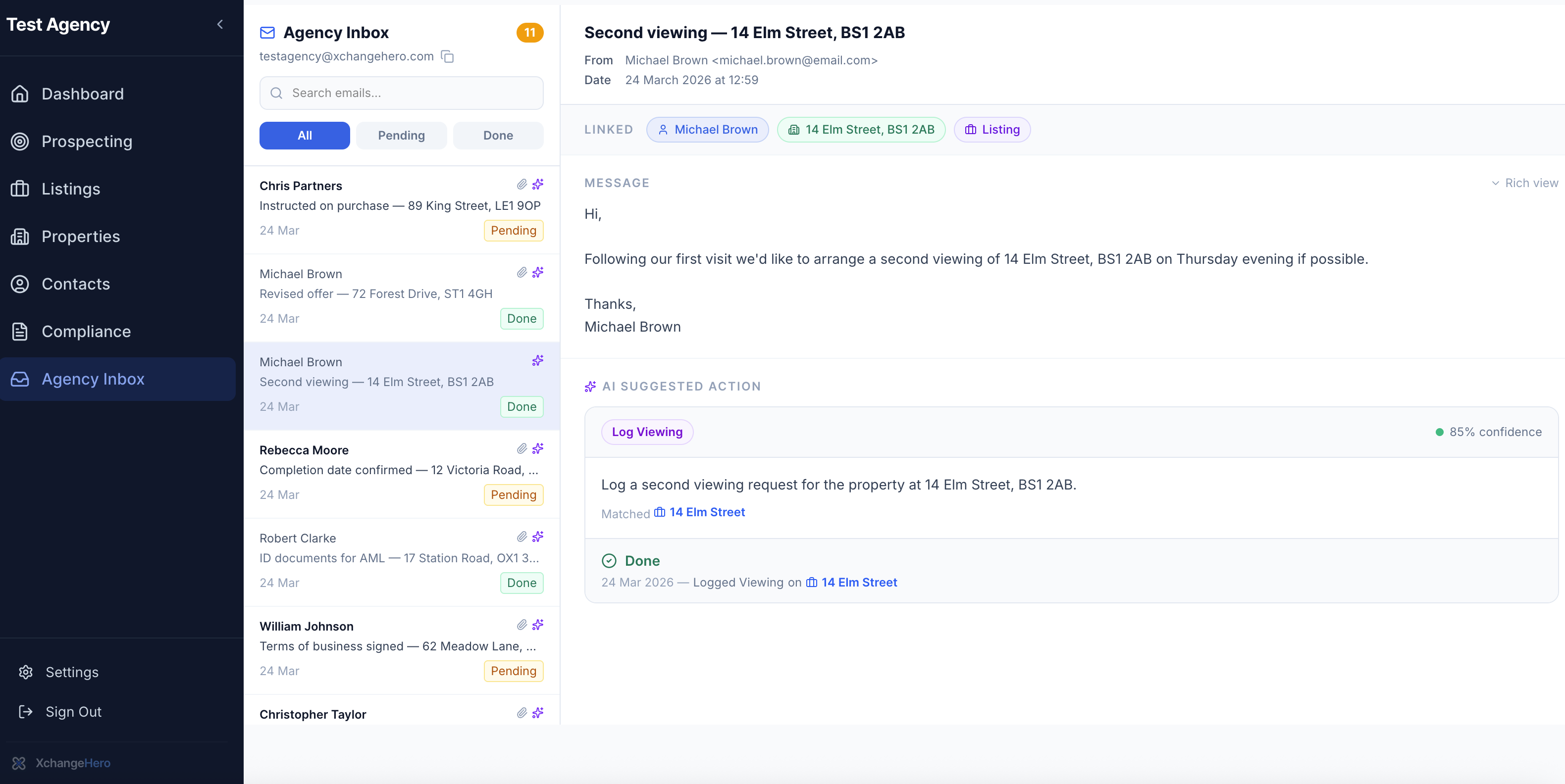Switch to the Pending filter tab
The image size is (1565, 784).
click(x=401, y=135)
